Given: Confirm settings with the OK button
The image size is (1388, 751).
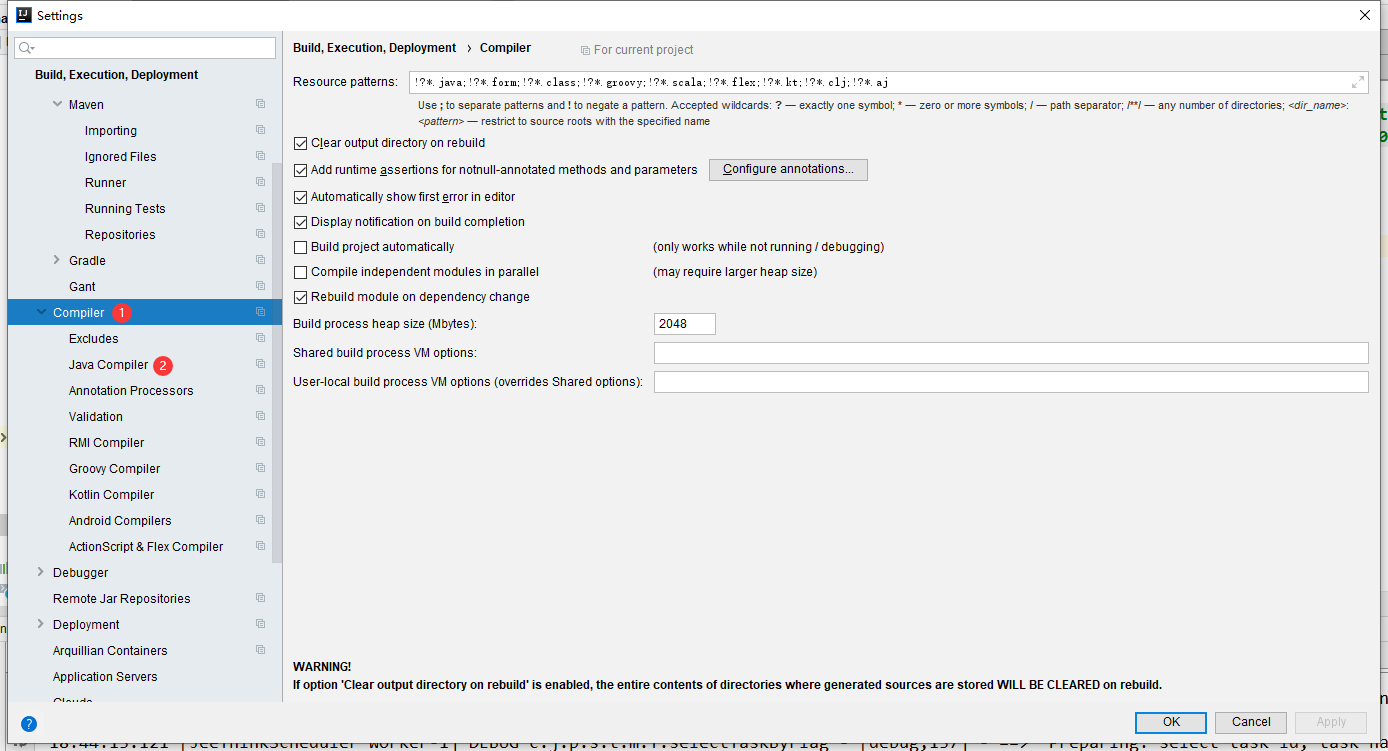Looking at the screenshot, I should click(x=1171, y=722).
